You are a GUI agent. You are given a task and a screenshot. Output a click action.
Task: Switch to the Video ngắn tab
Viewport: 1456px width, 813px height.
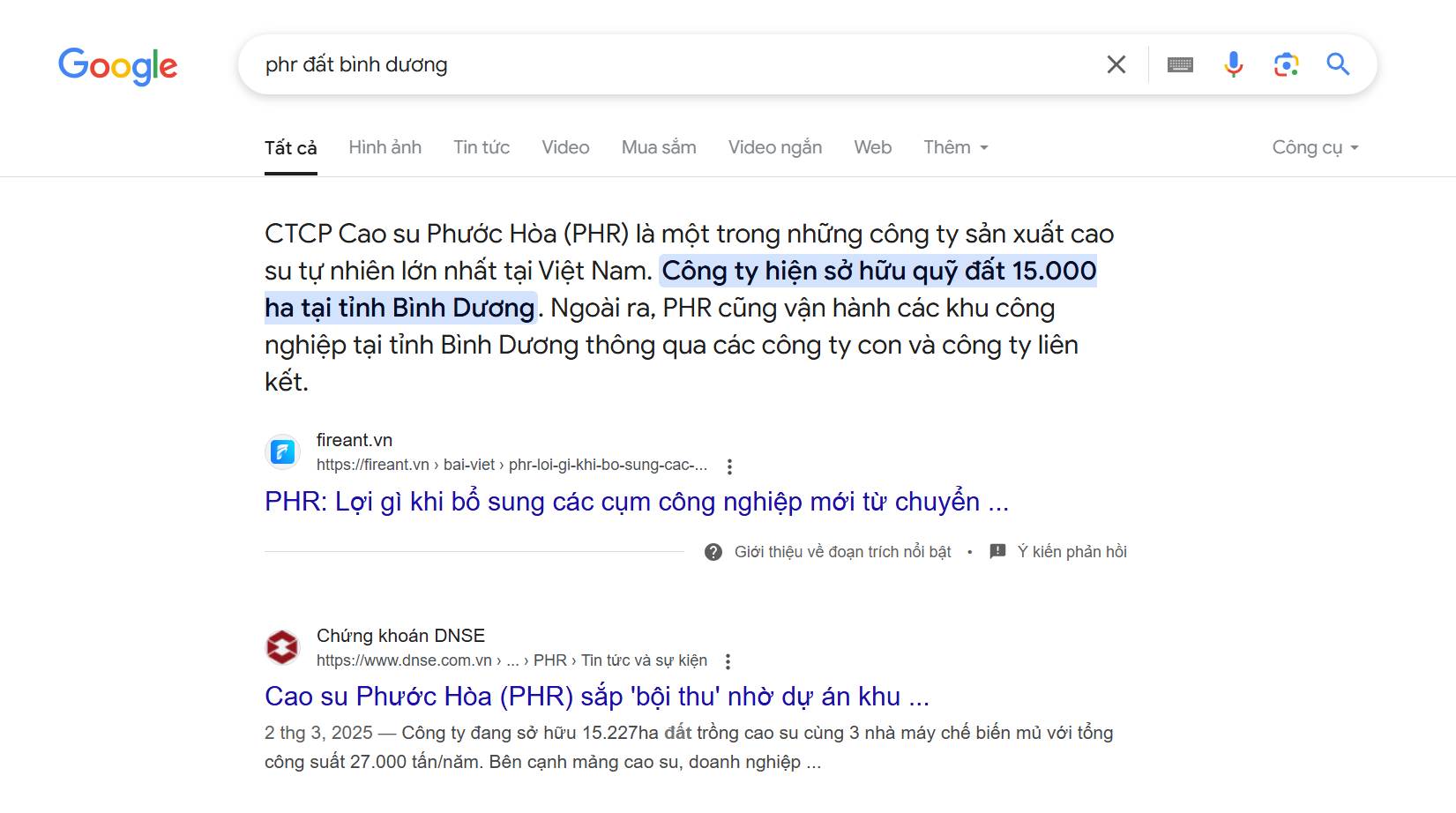coord(775,147)
